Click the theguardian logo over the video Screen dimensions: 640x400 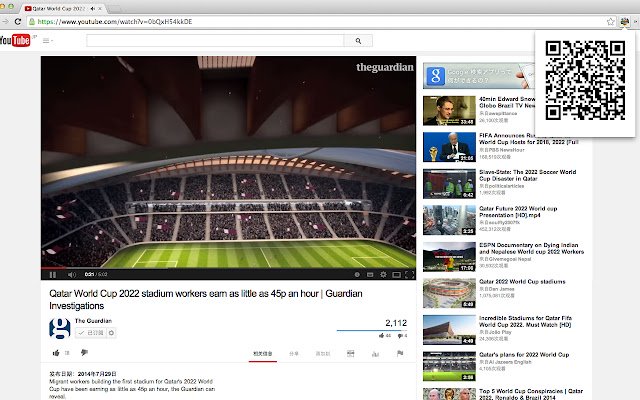click(384, 67)
